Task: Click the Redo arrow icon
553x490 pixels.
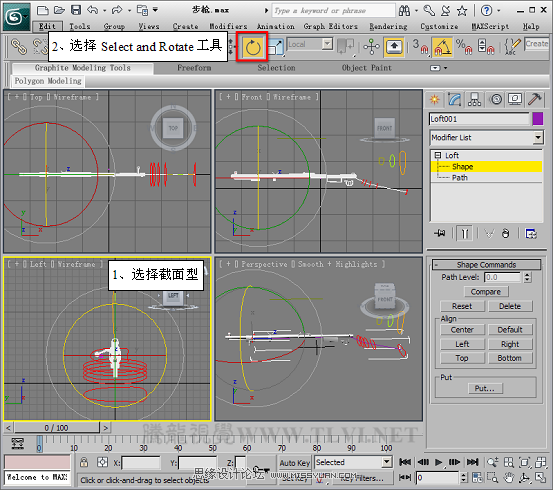Action: click(117, 10)
